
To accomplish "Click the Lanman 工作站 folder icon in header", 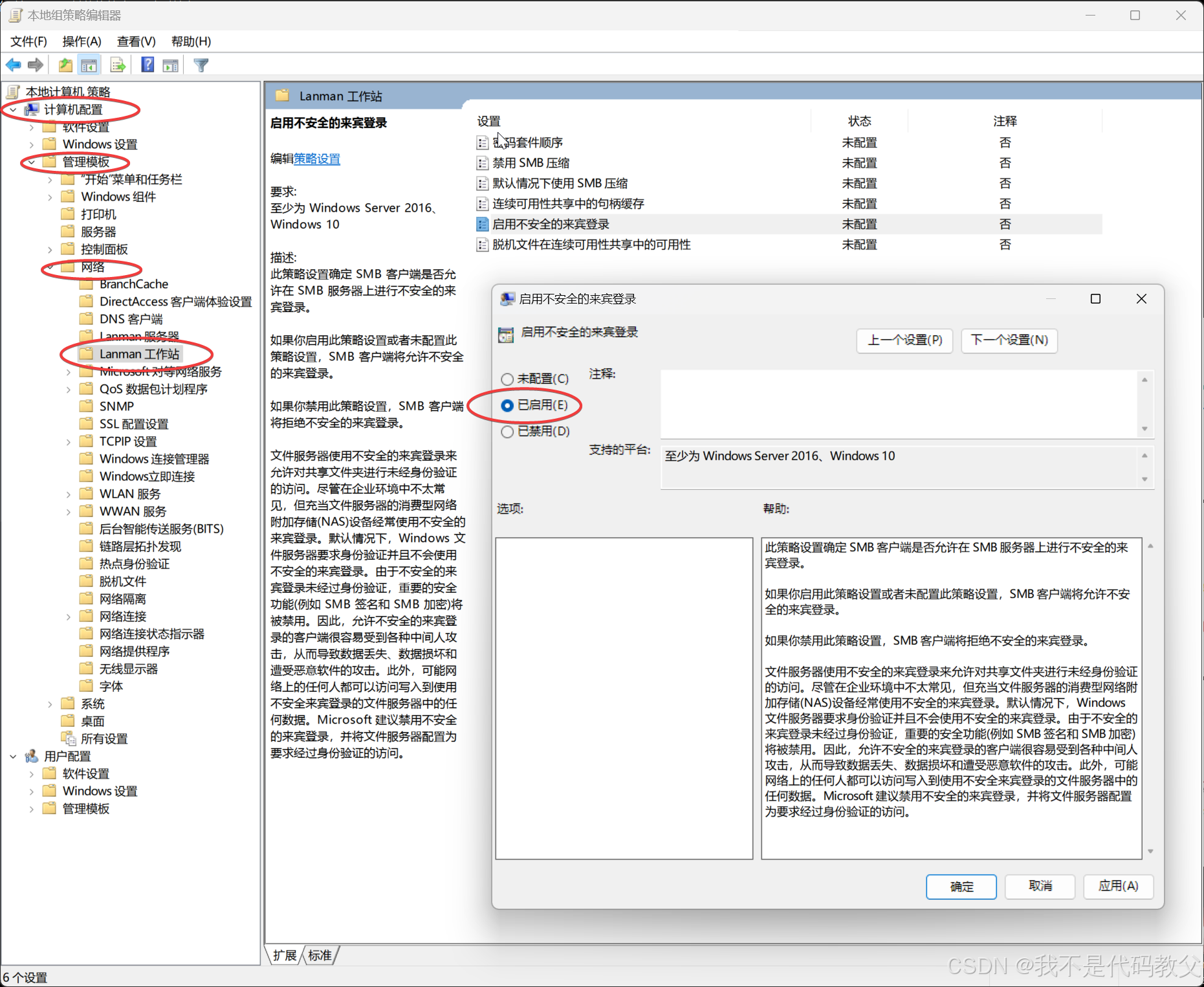I will click(x=282, y=96).
